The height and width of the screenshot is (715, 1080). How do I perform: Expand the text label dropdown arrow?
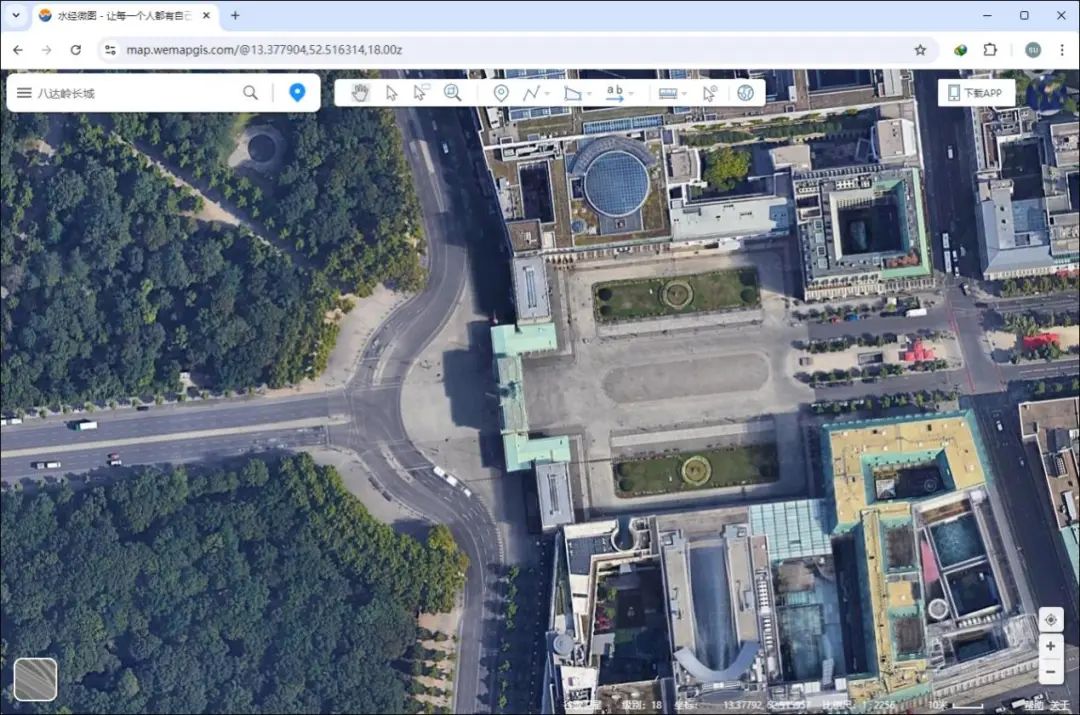631,94
